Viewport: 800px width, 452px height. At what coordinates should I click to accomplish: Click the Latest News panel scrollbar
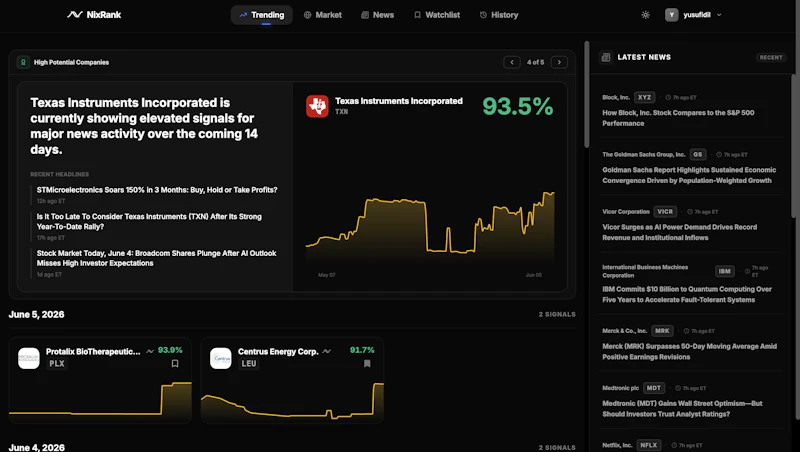793,146
